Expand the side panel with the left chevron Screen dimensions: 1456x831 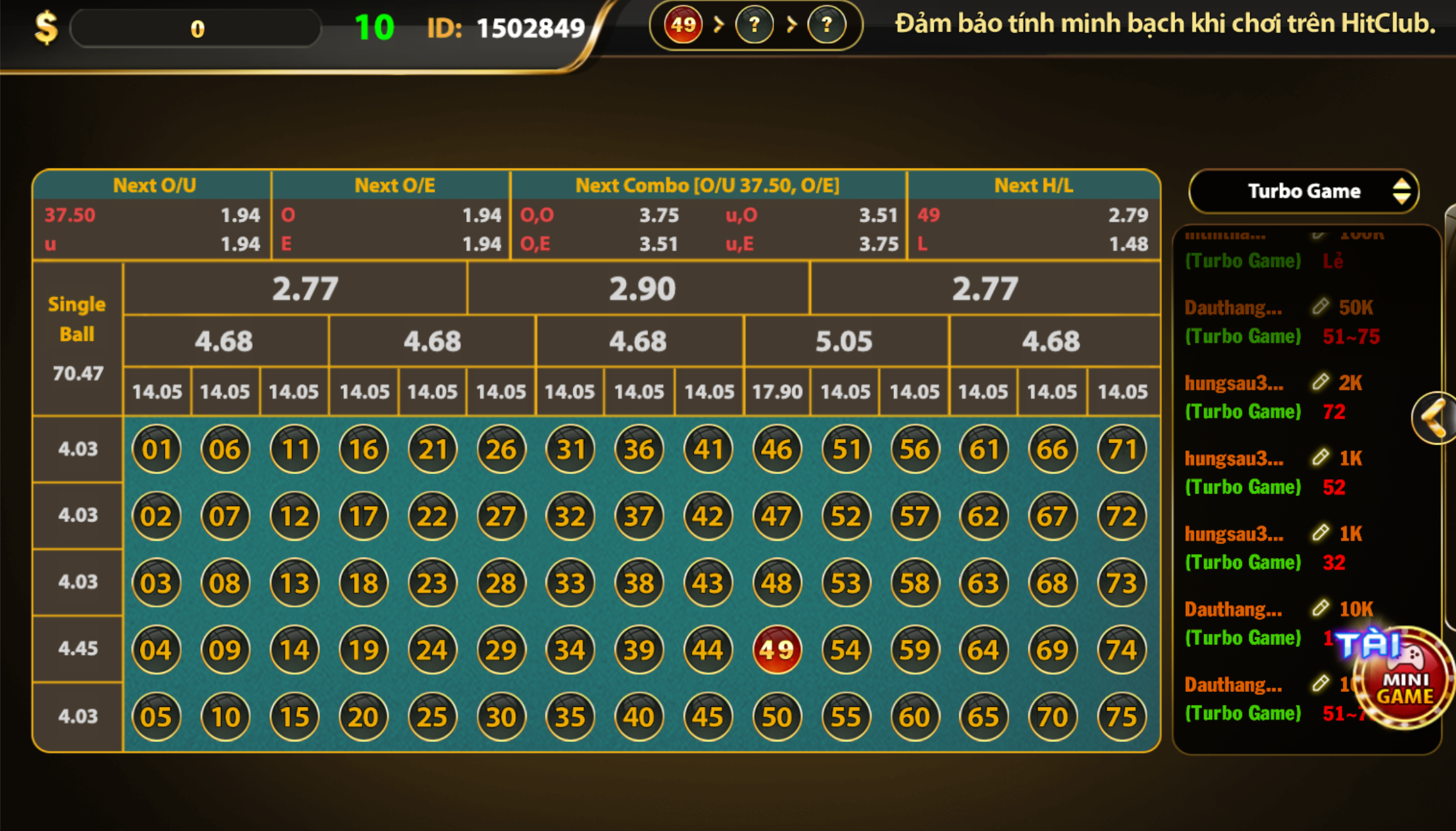tap(1435, 417)
